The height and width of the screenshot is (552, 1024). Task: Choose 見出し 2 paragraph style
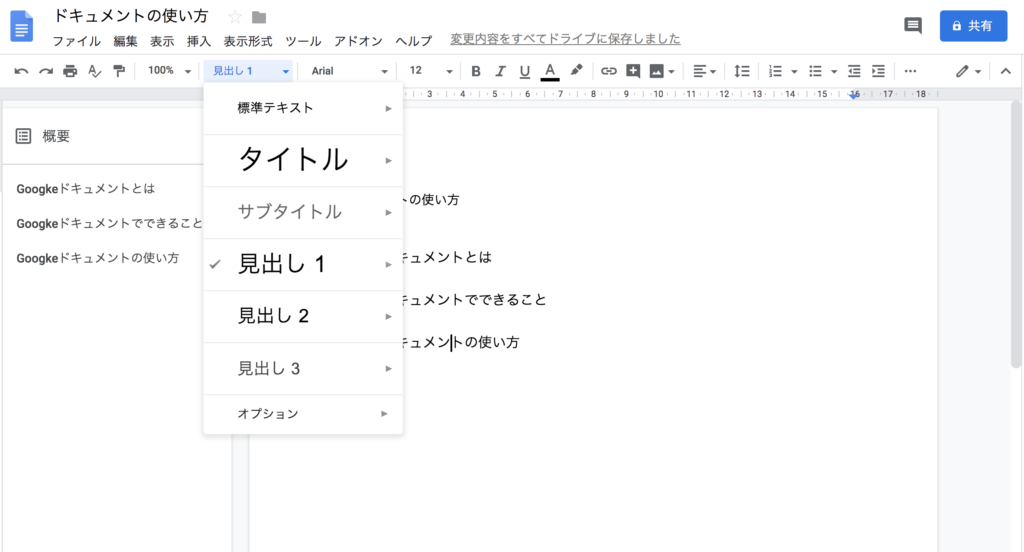303,316
